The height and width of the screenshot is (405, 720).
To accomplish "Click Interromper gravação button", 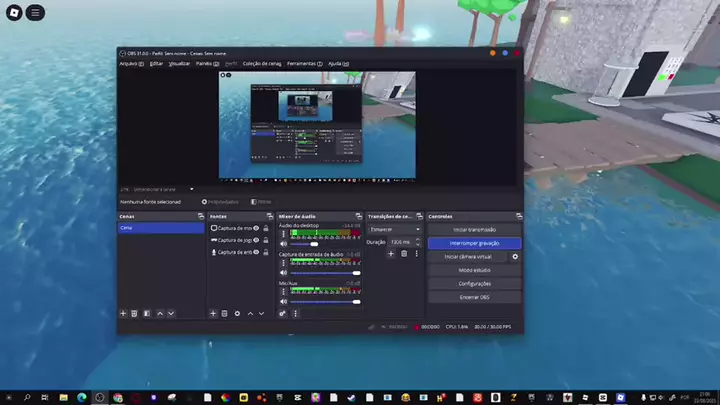I will [474, 243].
